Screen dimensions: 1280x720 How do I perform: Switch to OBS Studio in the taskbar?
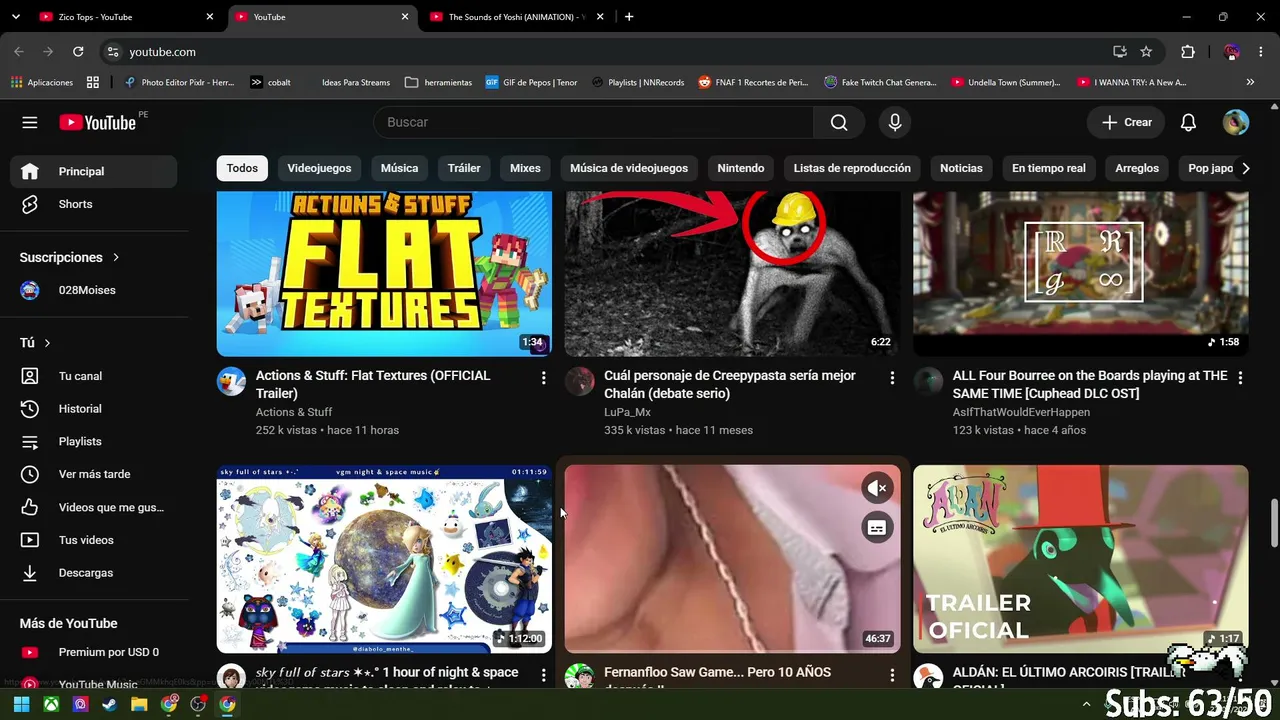click(x=198, y=704)
